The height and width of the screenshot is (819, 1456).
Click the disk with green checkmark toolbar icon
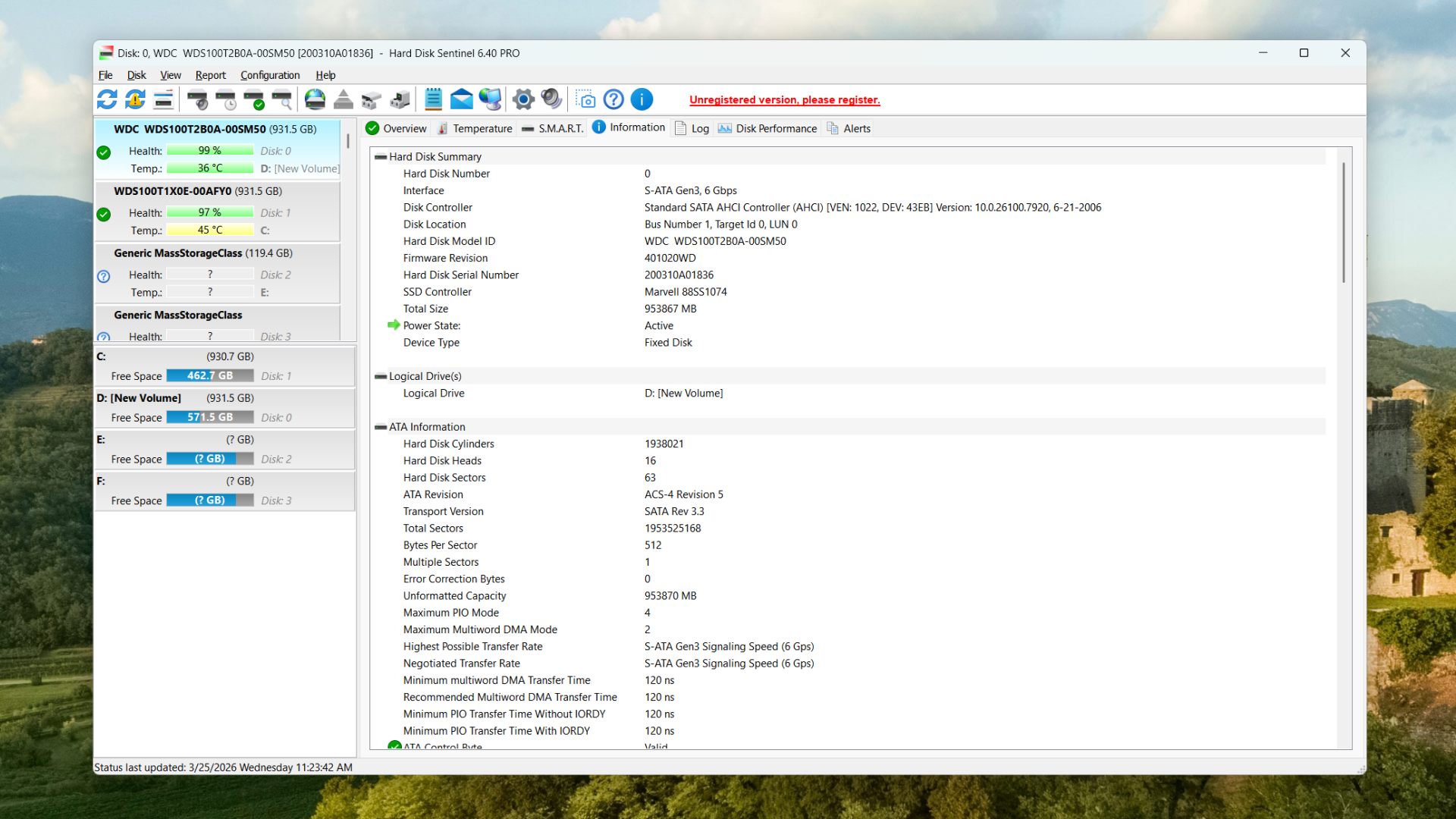[x=254, y=99]
